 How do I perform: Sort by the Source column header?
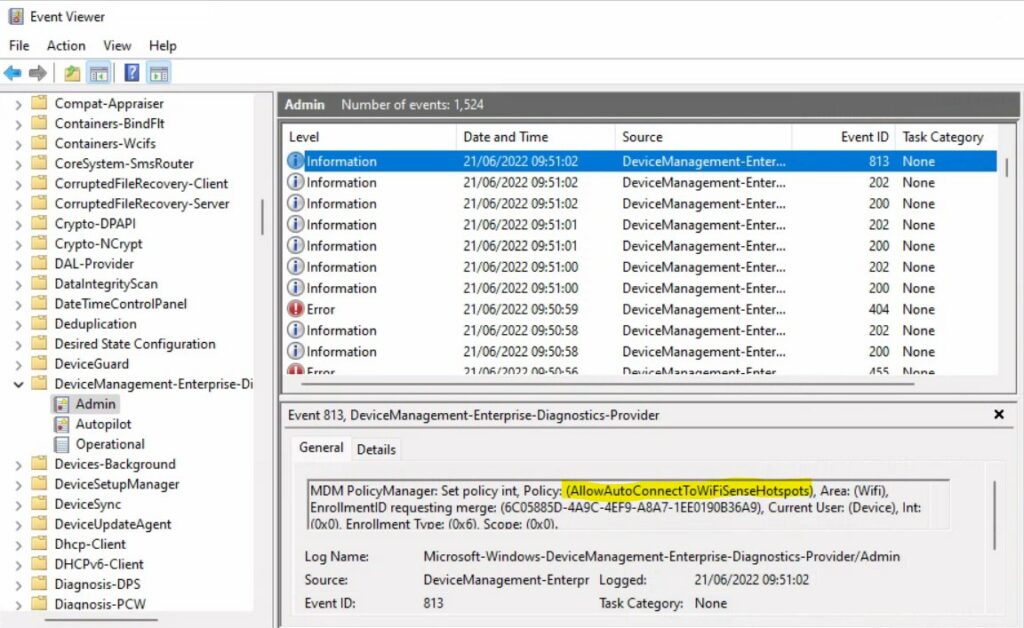703,137
